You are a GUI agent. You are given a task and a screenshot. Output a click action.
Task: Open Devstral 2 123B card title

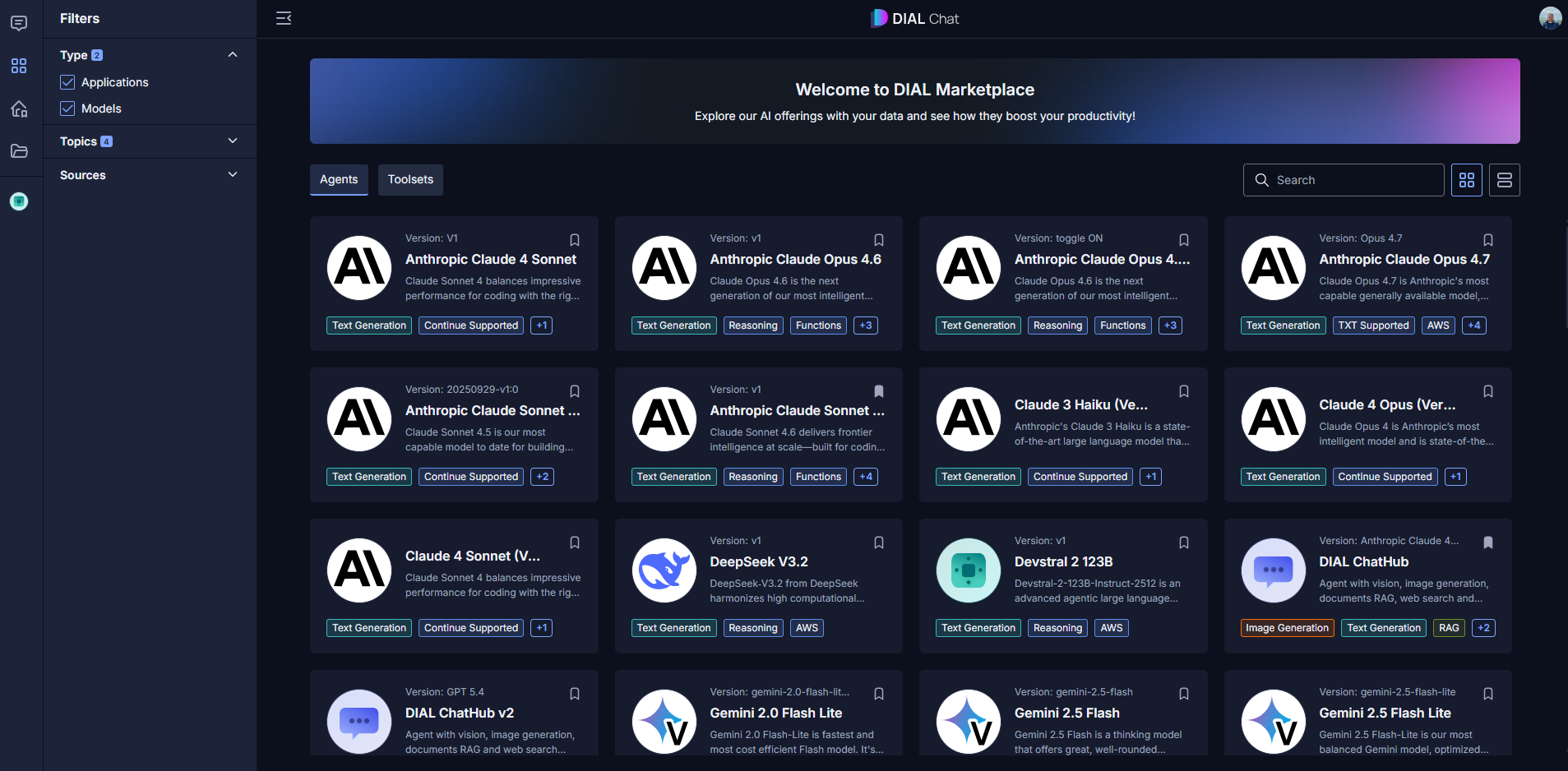pyautogui.click(x=1063, y=562)
